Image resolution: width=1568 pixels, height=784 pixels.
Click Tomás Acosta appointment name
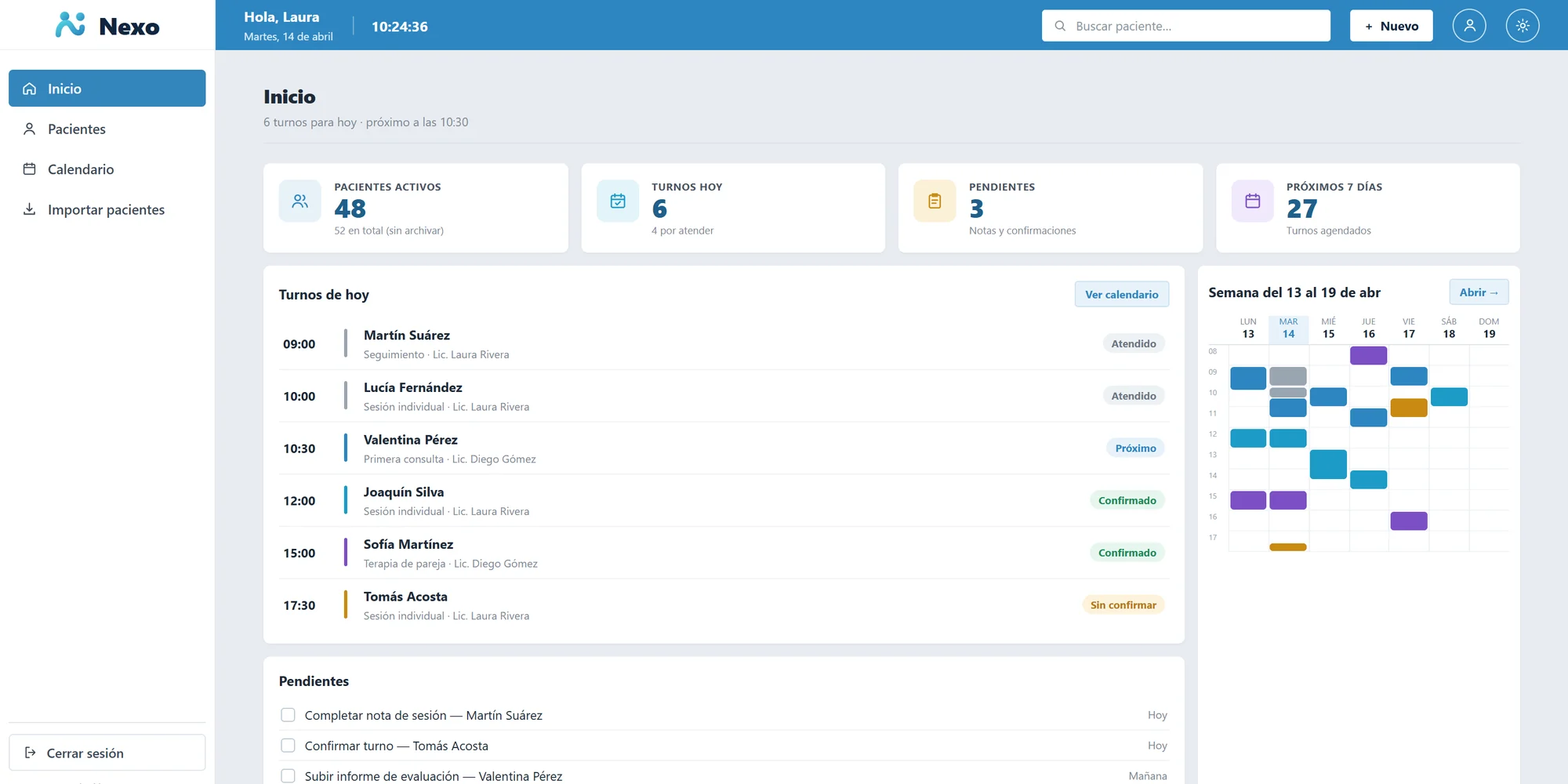click(405, 597)
